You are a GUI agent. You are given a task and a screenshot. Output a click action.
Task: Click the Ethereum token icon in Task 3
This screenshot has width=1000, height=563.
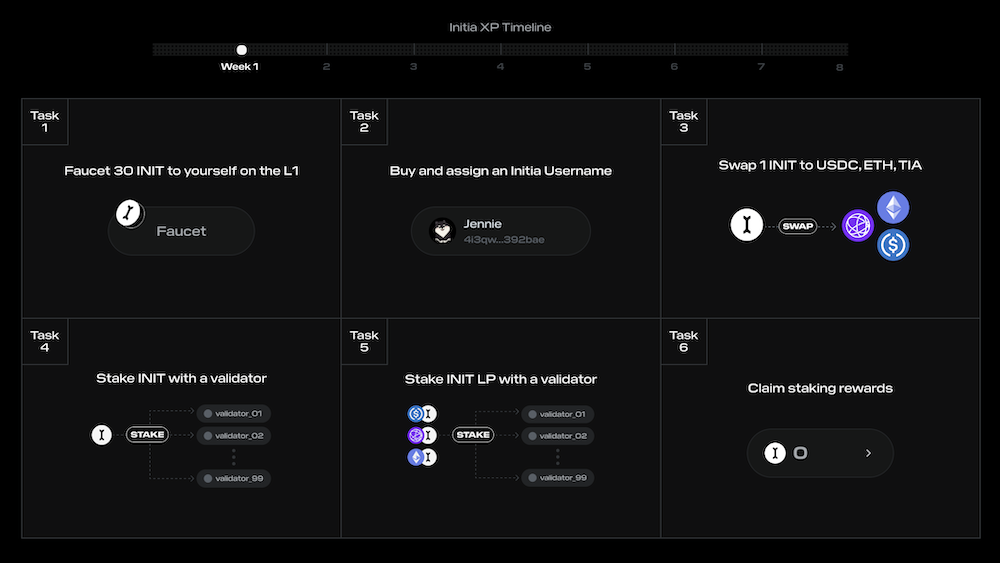pyautogui.click(x=893, y=208)
